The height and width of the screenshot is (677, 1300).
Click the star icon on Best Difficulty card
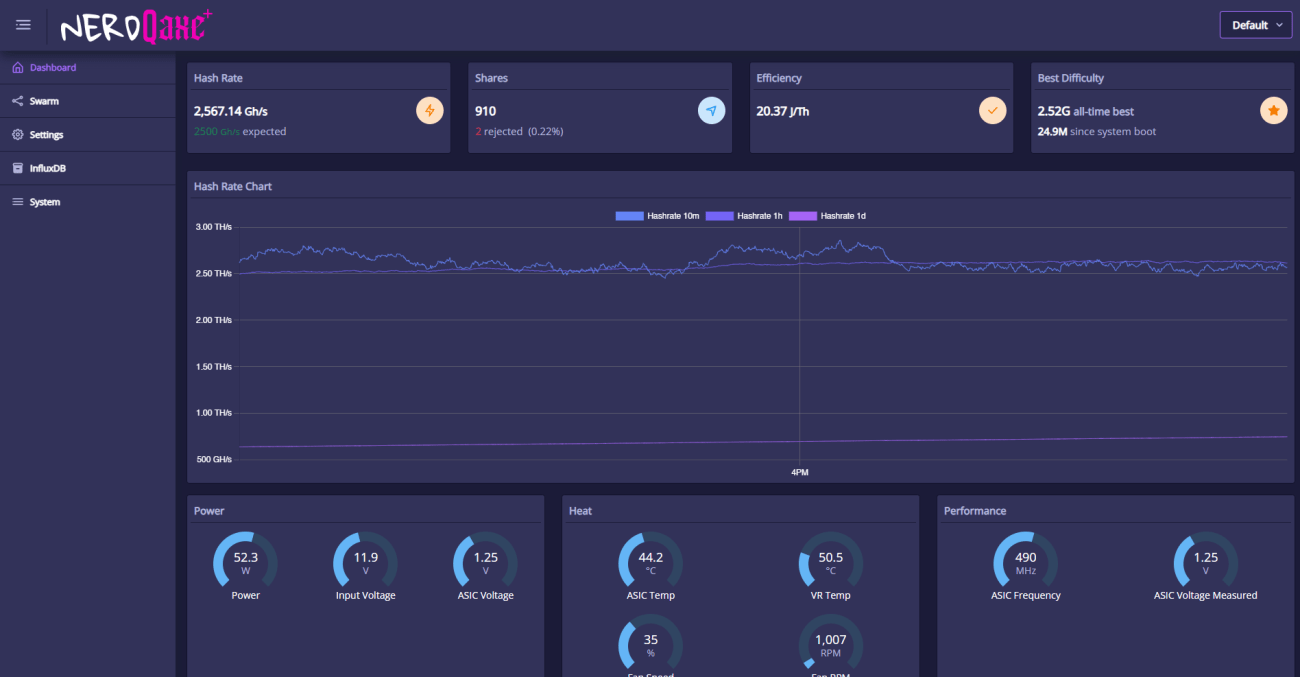click(x=1273, y=110)
